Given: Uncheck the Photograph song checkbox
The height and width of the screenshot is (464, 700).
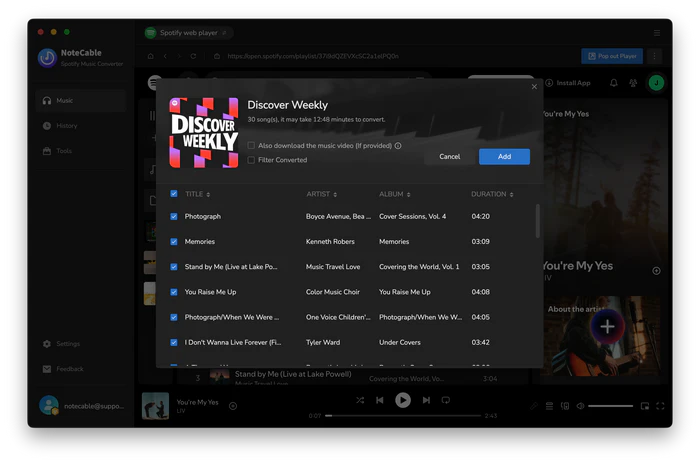Looking at the screenshot, I should 174,217.
